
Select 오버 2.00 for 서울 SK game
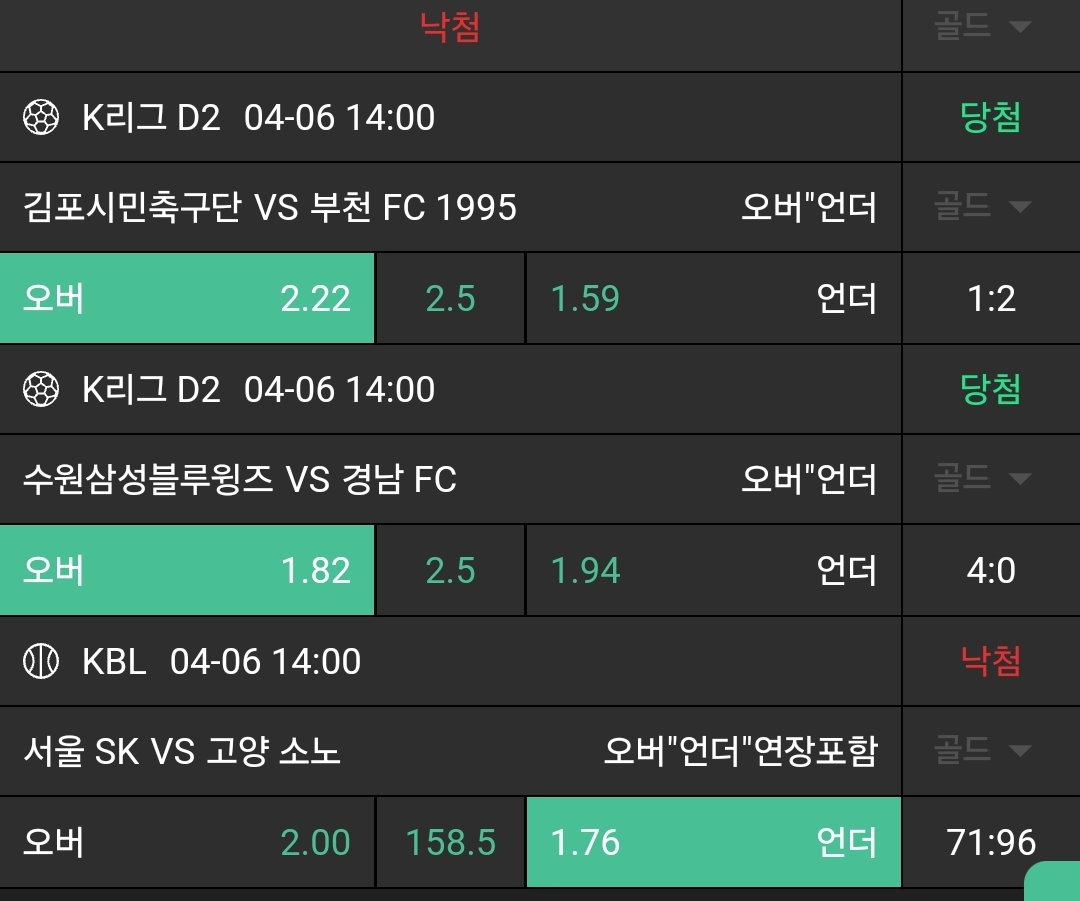point(187,842)
